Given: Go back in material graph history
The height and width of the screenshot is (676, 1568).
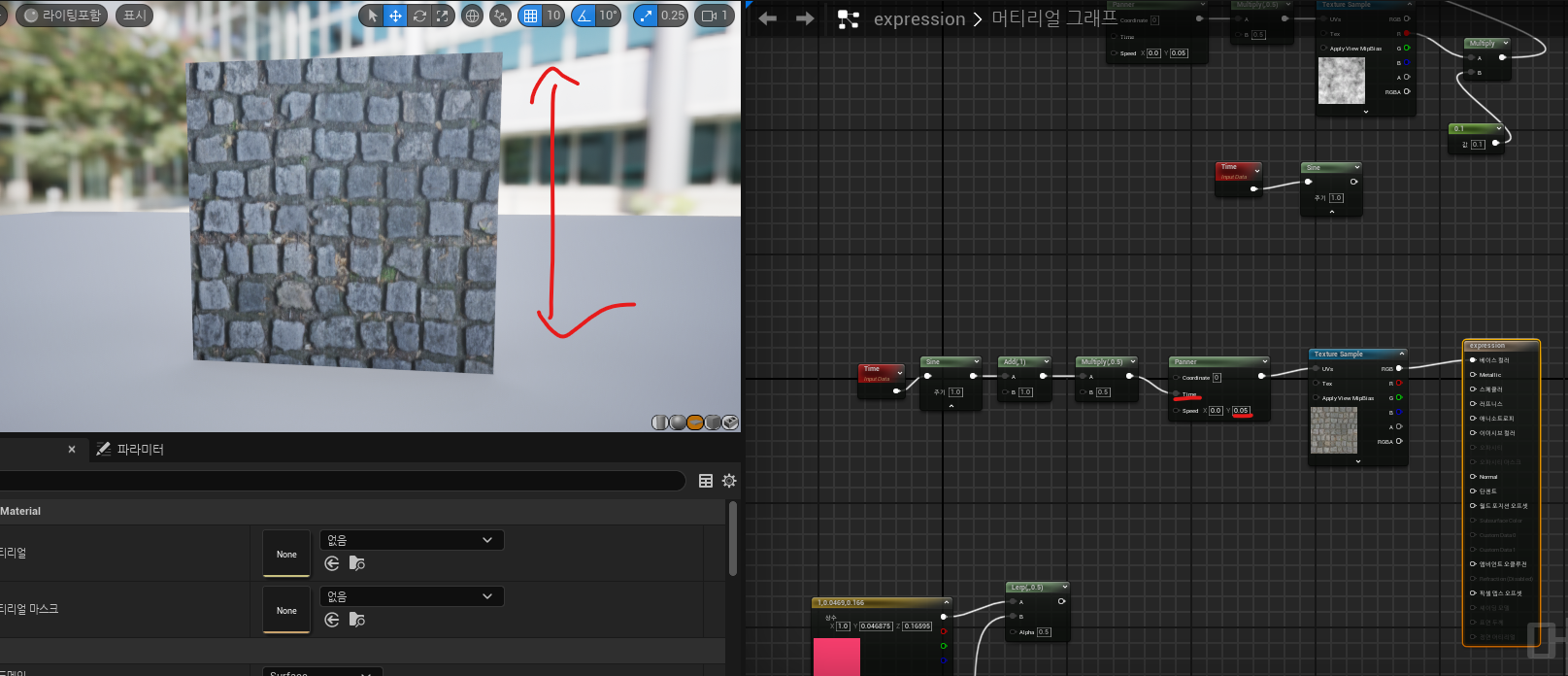Looking at the screenshot, I should [x=768, y=18].
